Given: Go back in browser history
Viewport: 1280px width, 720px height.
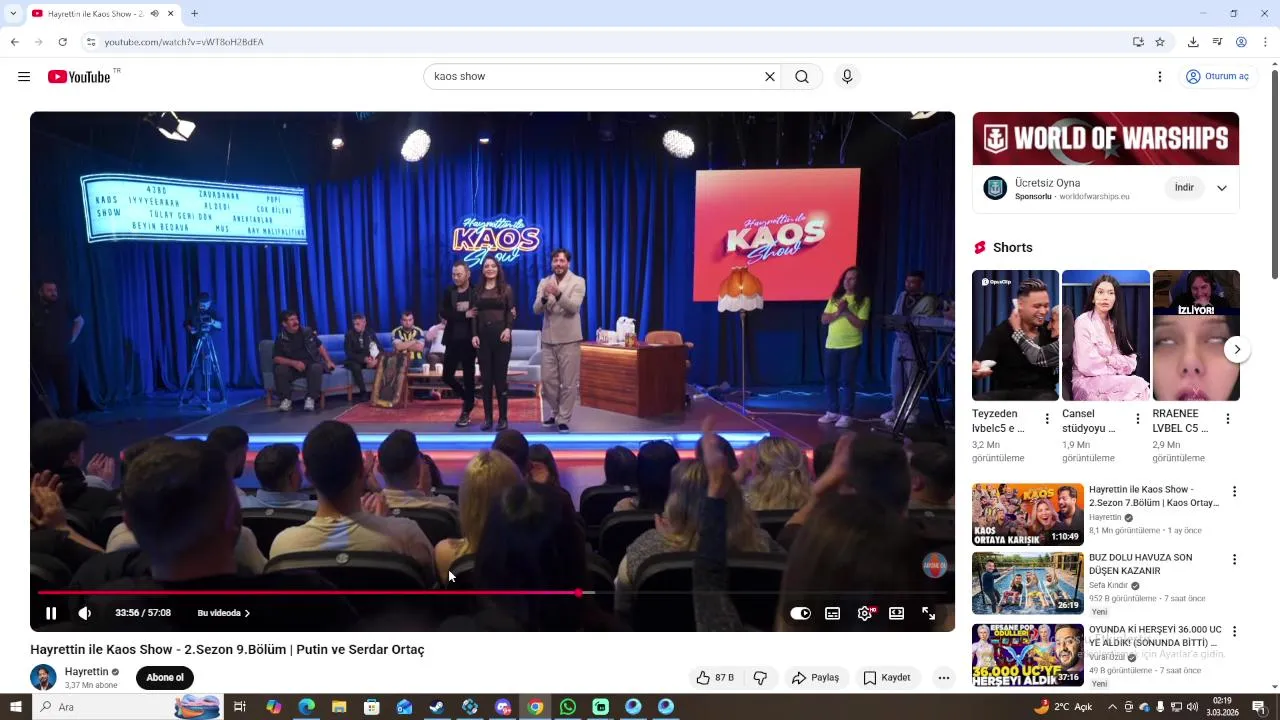Looking at the screenshot, I should (14, 42).
